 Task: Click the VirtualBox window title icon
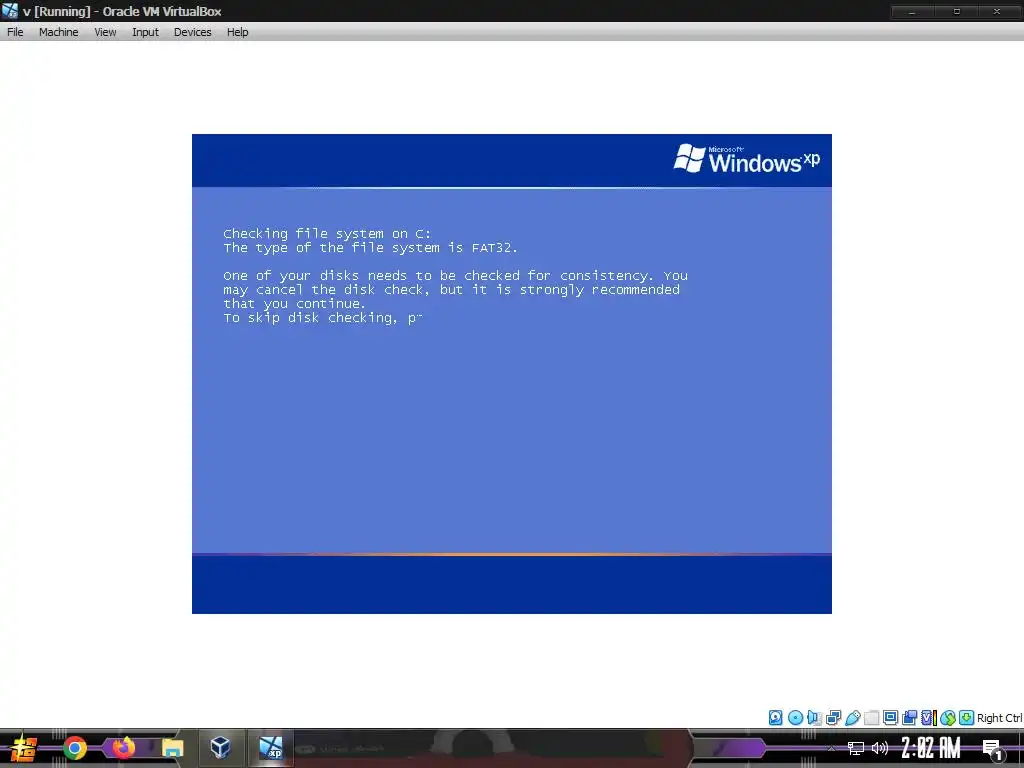click(x=10, y=10)
